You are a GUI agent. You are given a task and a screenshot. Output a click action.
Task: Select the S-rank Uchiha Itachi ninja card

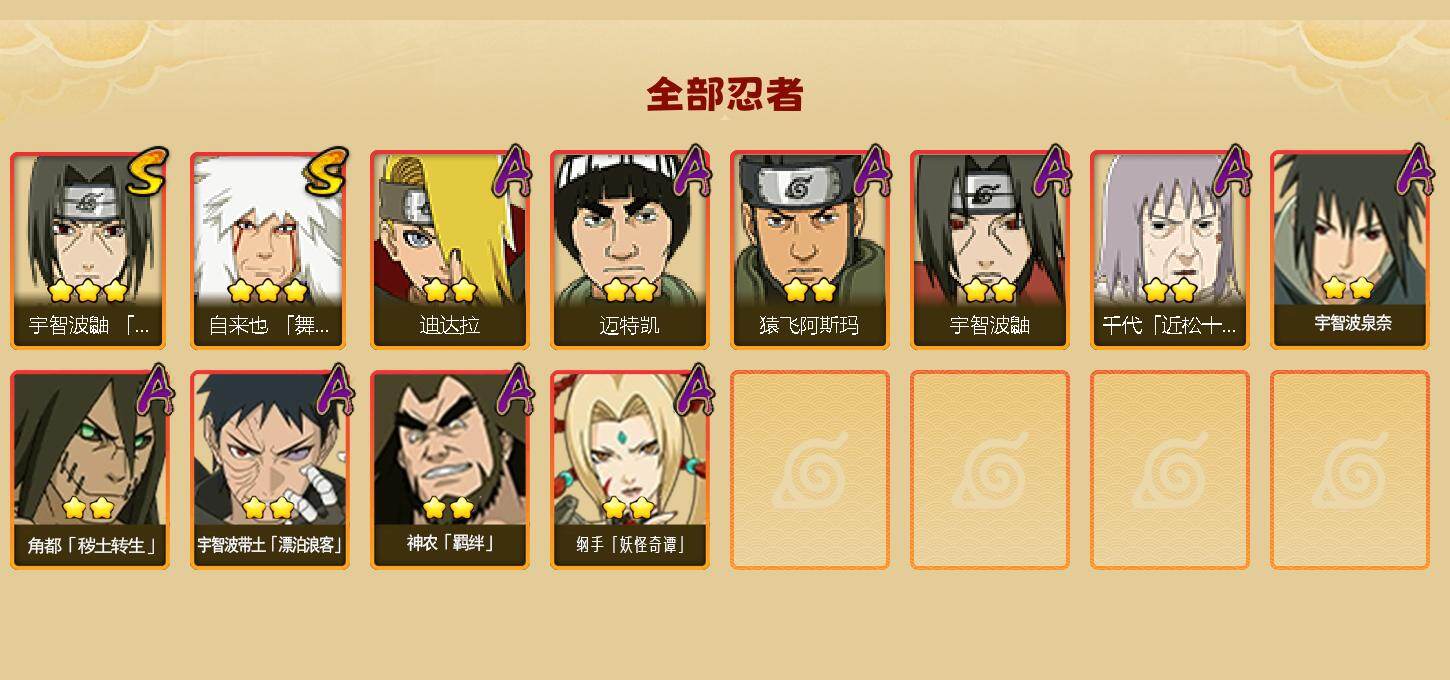click(x=89, y=250)
